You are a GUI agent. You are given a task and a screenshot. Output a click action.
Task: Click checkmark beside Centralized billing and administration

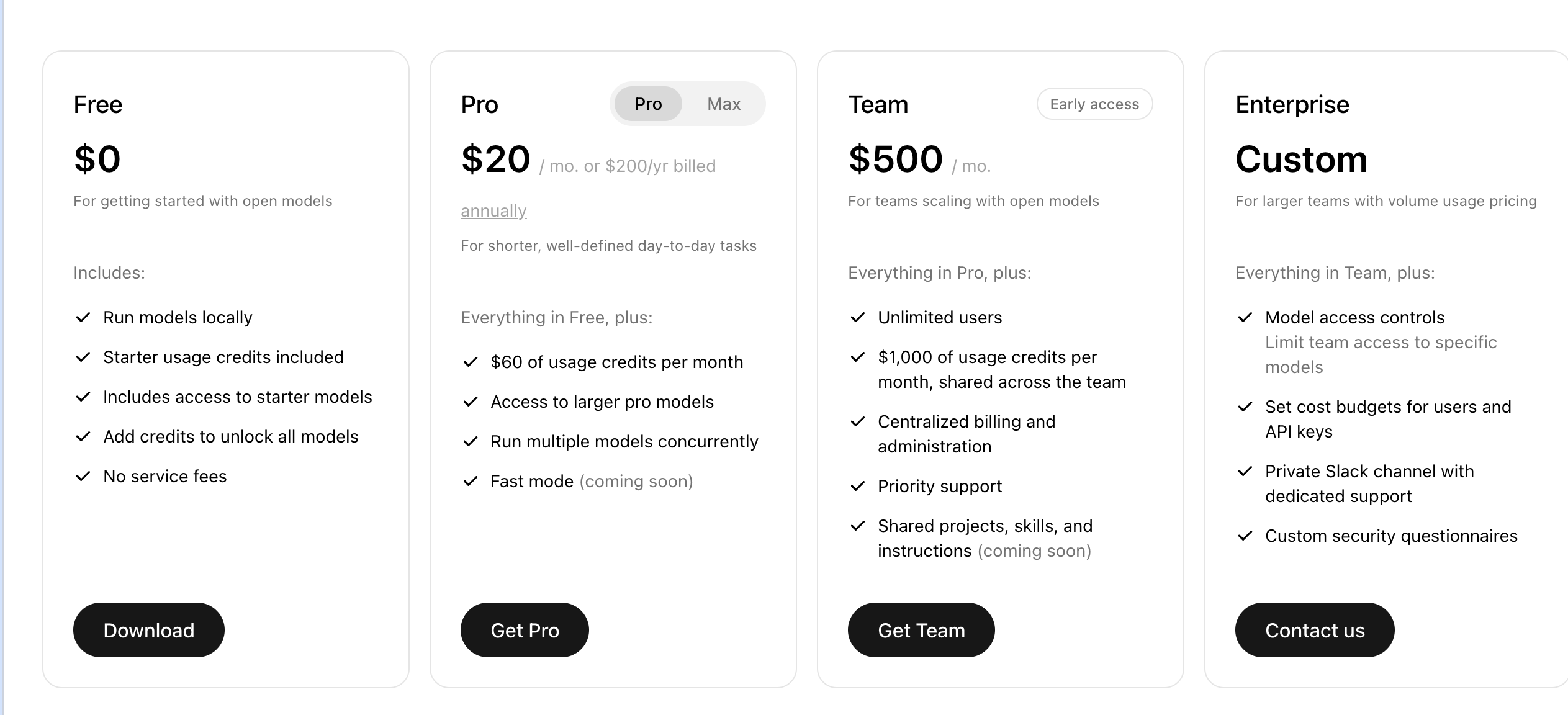pos(858,422)
